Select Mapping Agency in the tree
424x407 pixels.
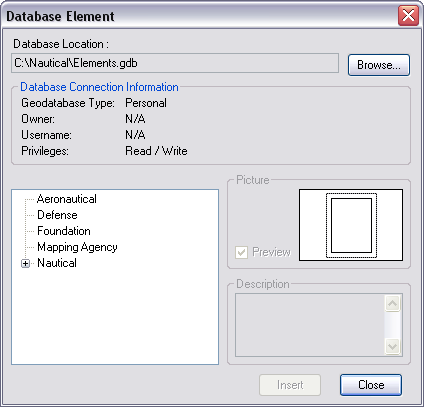[77, 247]
